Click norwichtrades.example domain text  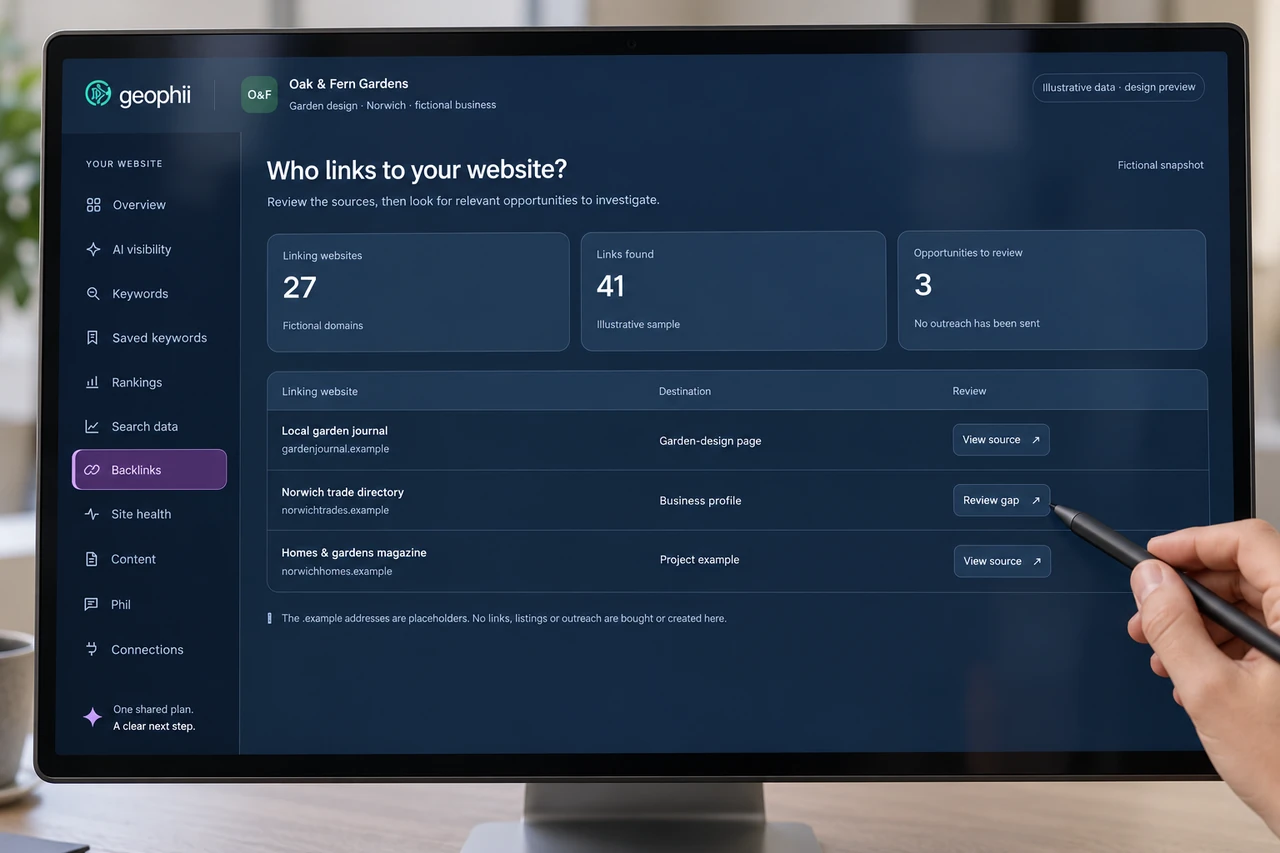(335, 510)
